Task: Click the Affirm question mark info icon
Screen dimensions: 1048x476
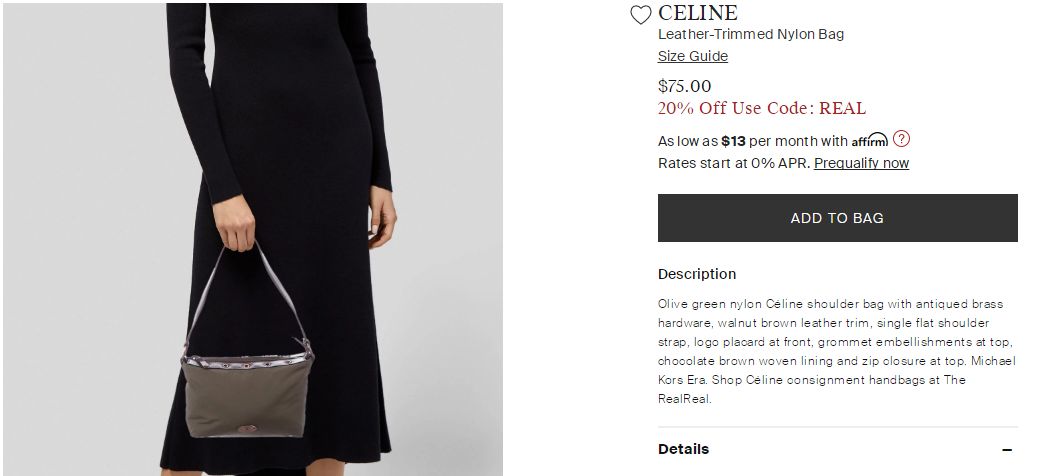Action: 901,139
